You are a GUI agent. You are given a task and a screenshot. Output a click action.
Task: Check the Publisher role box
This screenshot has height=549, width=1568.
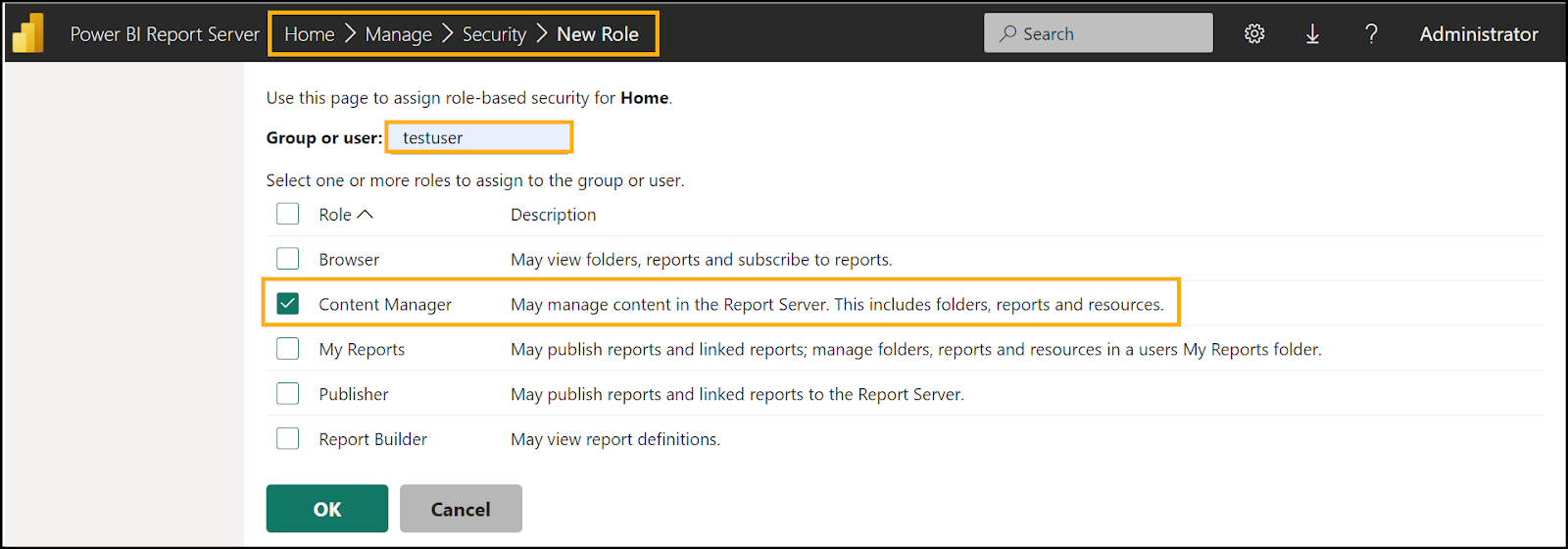287,394
